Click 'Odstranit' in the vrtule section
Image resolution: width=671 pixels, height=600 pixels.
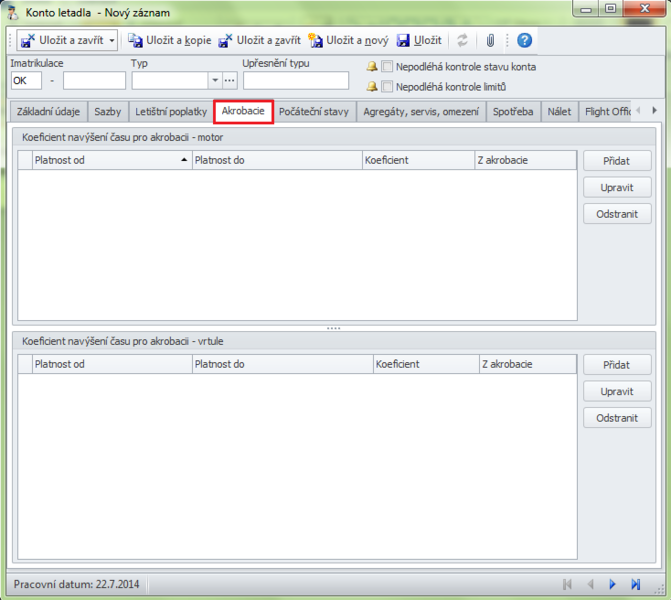pos(617,418)
